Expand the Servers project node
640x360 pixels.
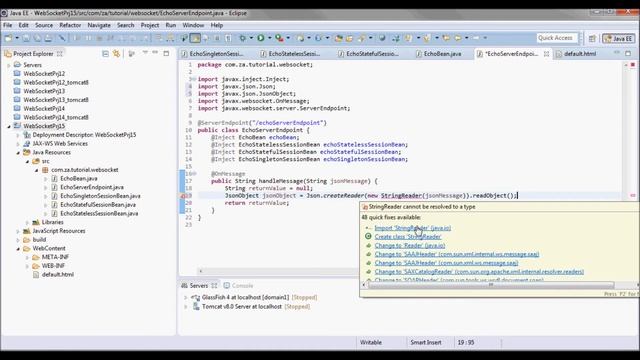click(8, 65)
